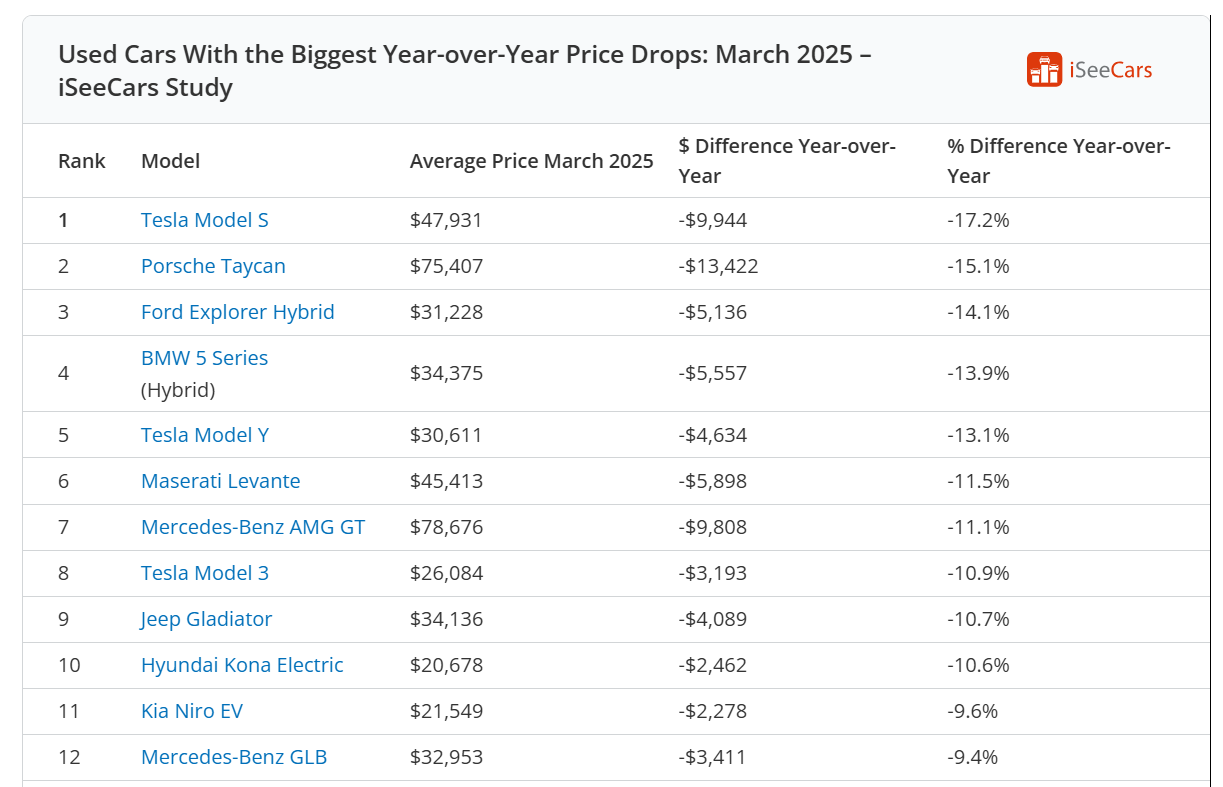Screen dimensions: 1223x787
Task: Click the iSeeCars logo icon
Action: tap(1044, 70)
